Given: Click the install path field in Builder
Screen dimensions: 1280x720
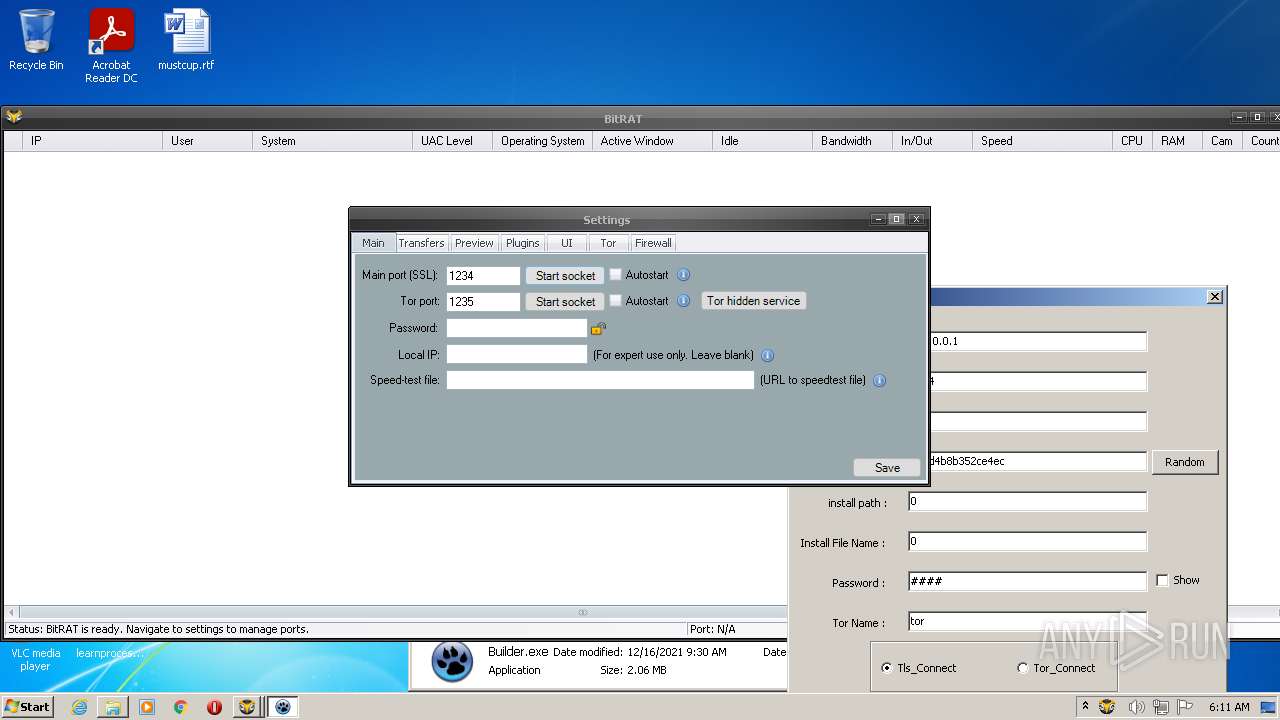Looking at the screenshot, I should click(x=1027, y=502).
